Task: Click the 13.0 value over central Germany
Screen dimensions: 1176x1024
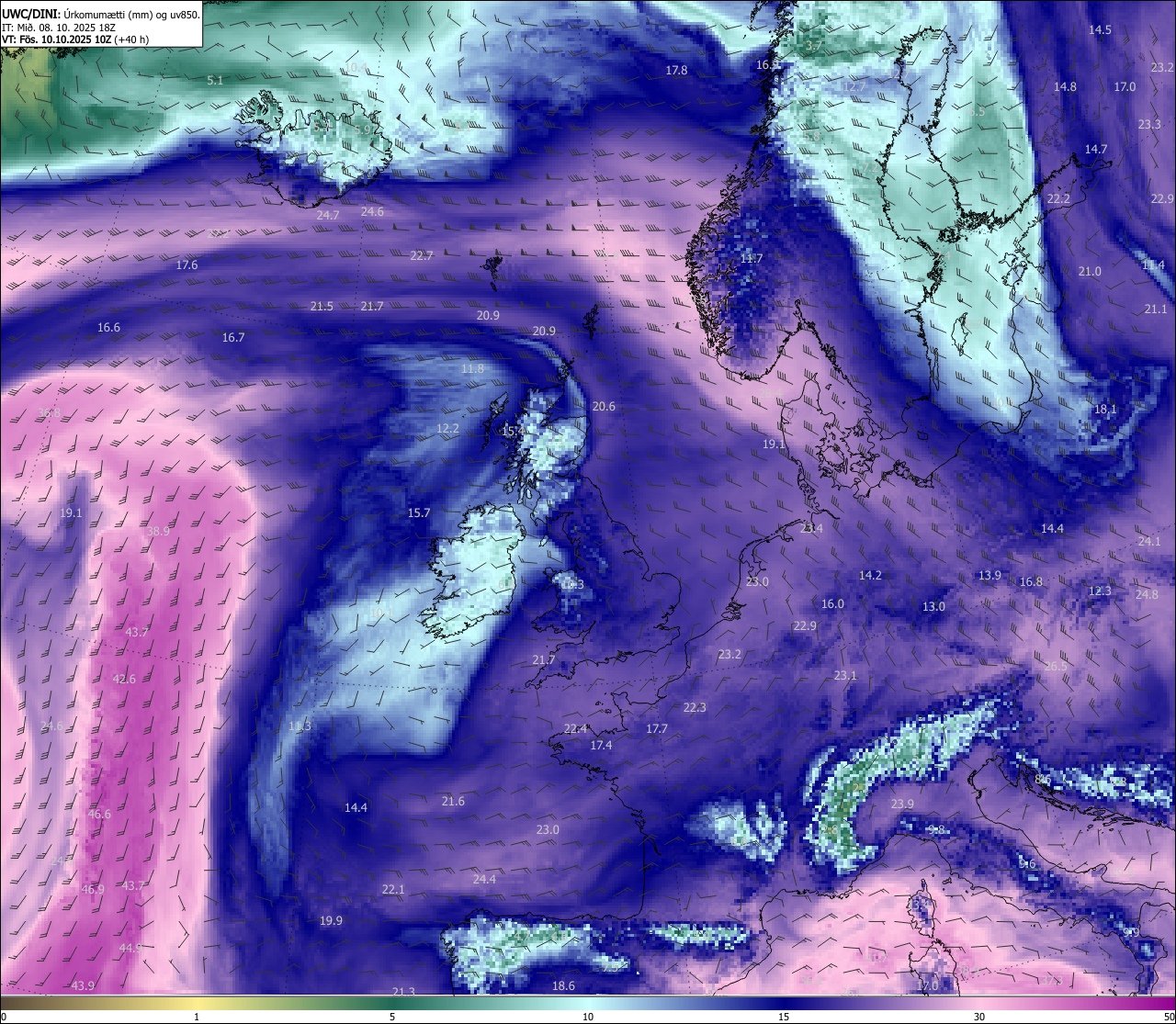Action: tap(933, 607)
